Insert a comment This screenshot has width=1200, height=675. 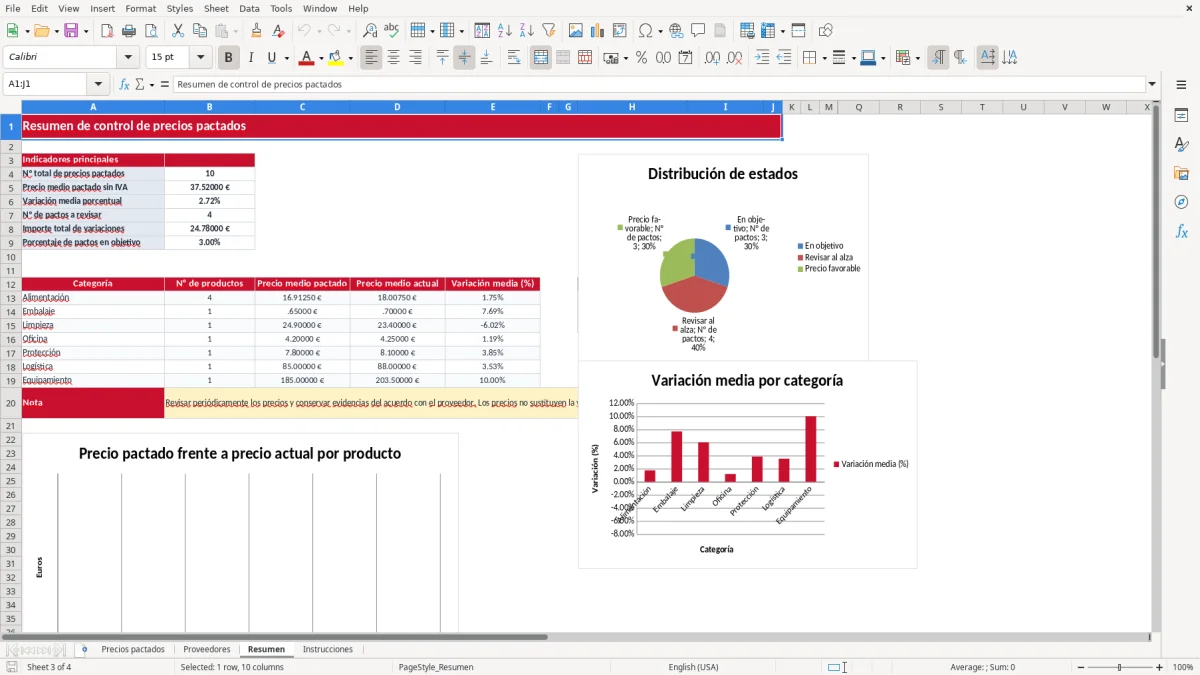698,31
